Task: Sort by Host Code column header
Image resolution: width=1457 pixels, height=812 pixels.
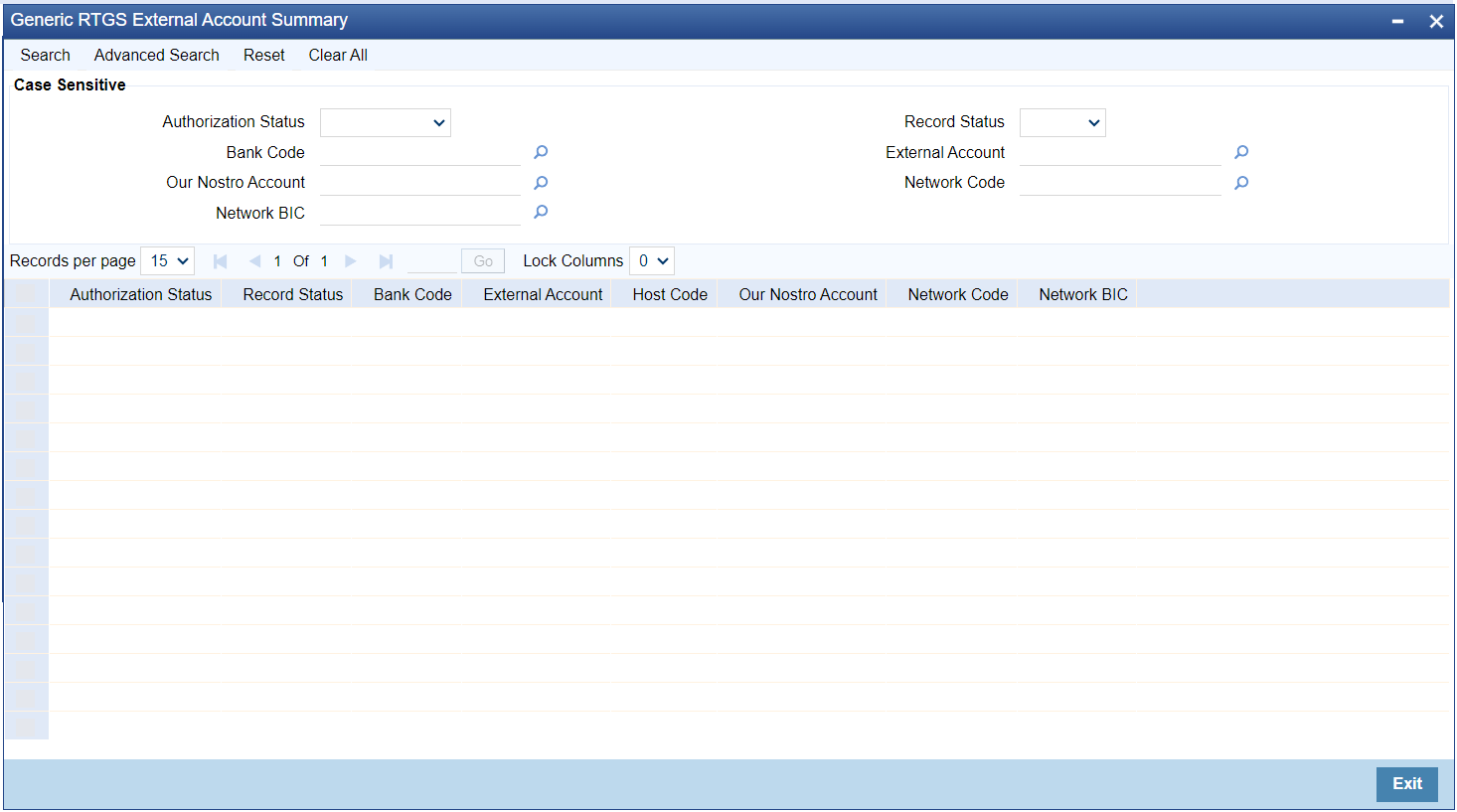Action: point(670,294)
